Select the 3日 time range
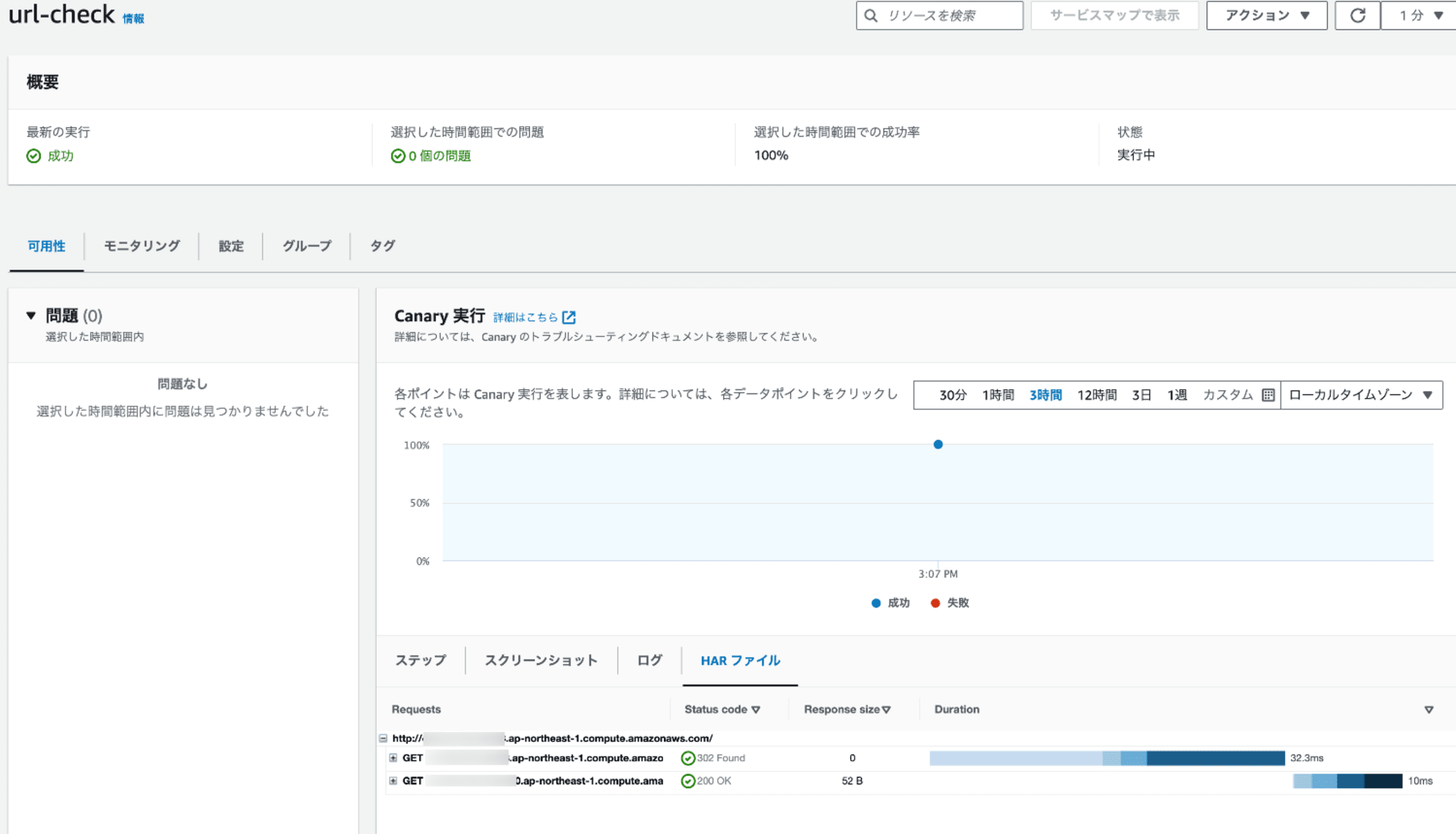This screenshot has height=834, width=1456. coord(1142,395)
